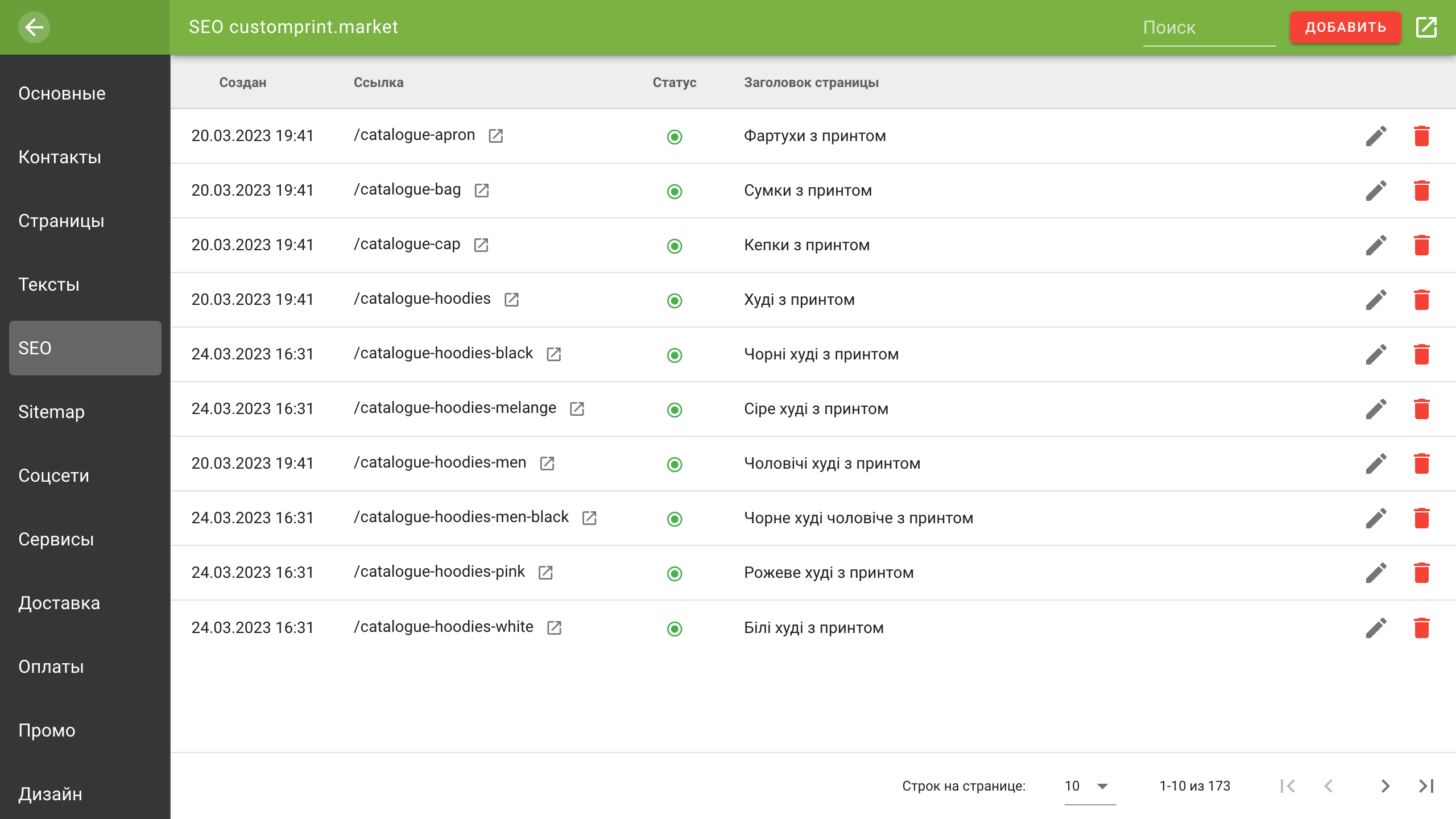Viewport: 1456px width, 819px height.
Task: Open /catalogue-cap external link icon
Action: click(x=481, y=245)
